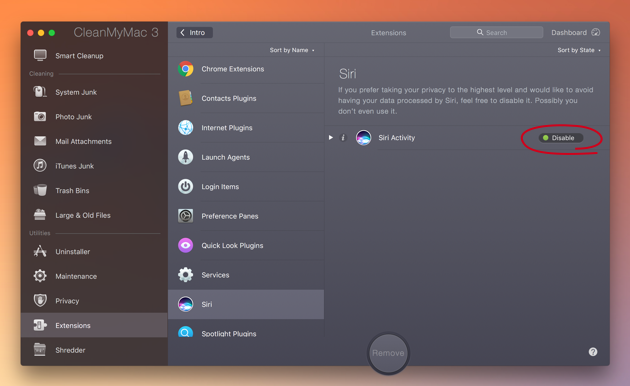The height and width of the screenshot is (386, 630).
Task: Select Preference Panes row text
Action: click(x=230, y=216)
